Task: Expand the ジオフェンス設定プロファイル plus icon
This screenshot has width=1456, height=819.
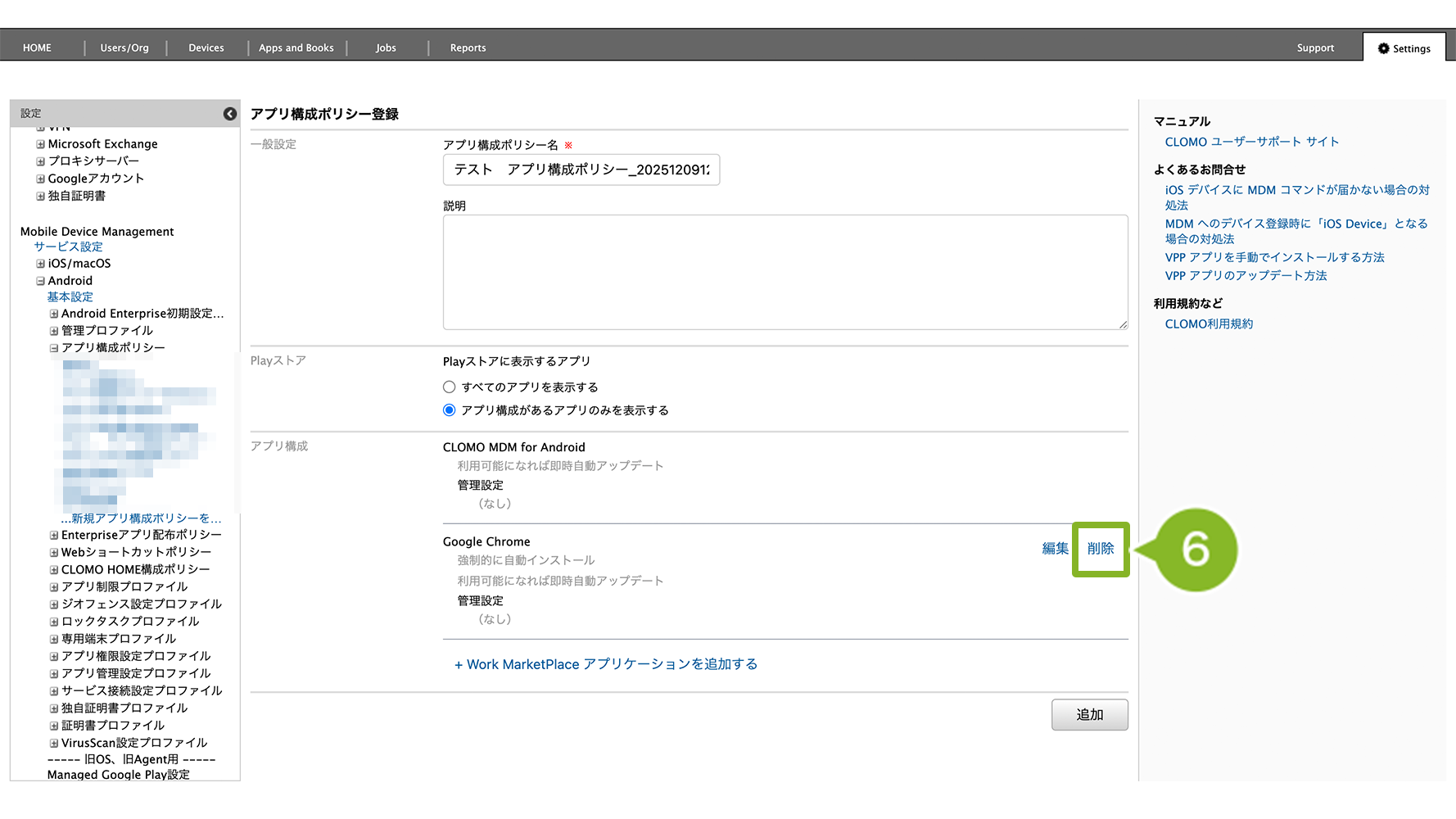Action: [54, 604]
